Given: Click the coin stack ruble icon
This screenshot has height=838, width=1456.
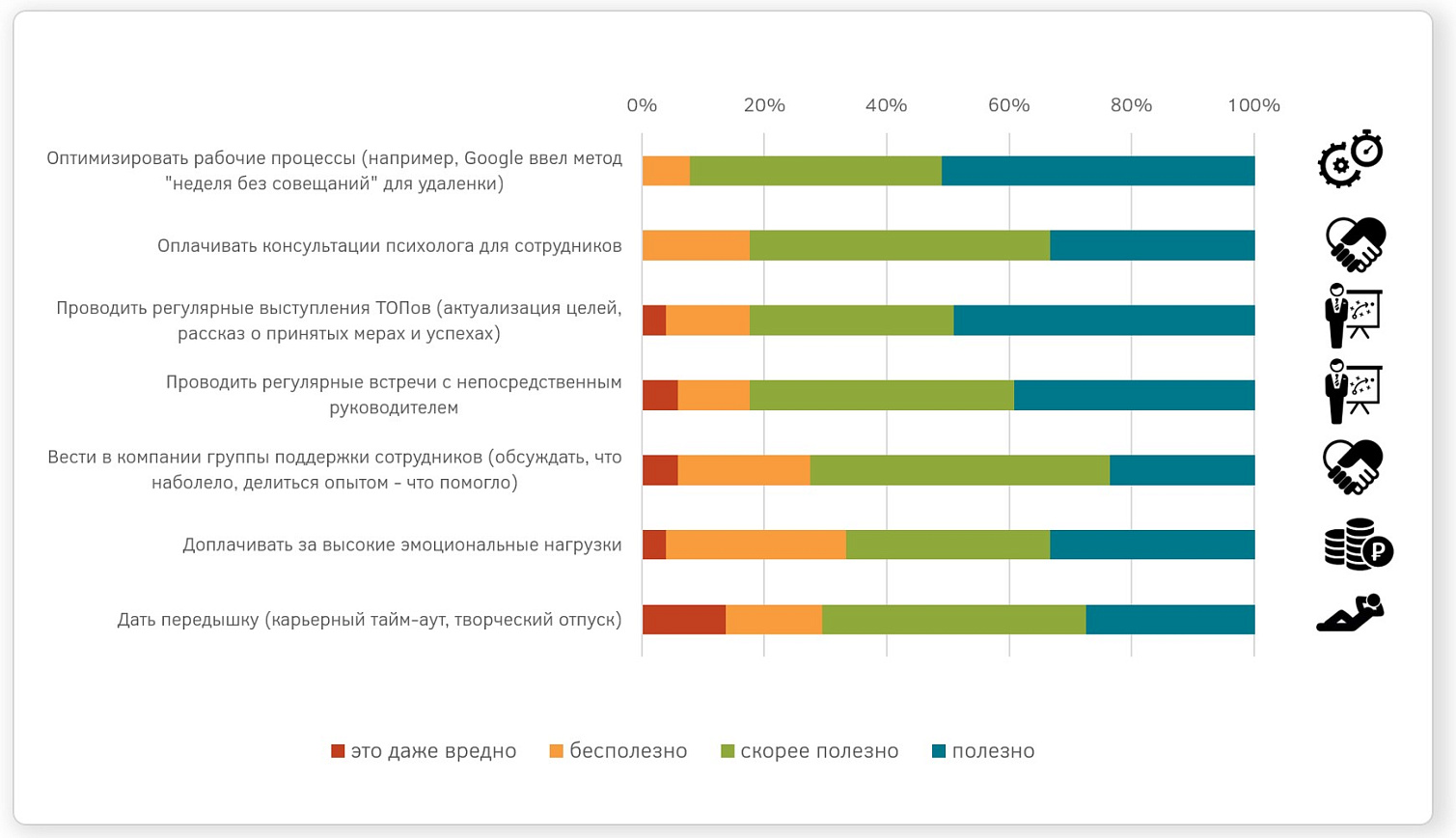Looking at the screenshot, I should pos(1359,545).
